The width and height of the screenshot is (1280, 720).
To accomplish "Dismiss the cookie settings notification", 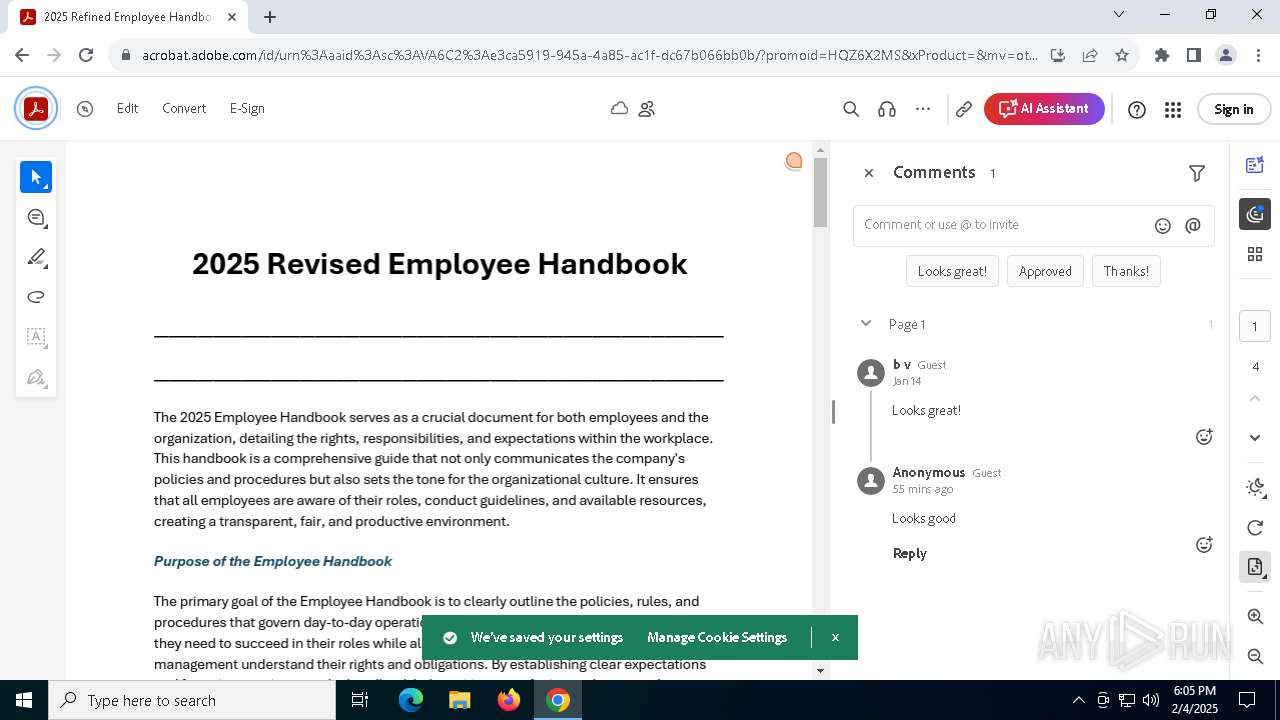I will coord(835,638).
